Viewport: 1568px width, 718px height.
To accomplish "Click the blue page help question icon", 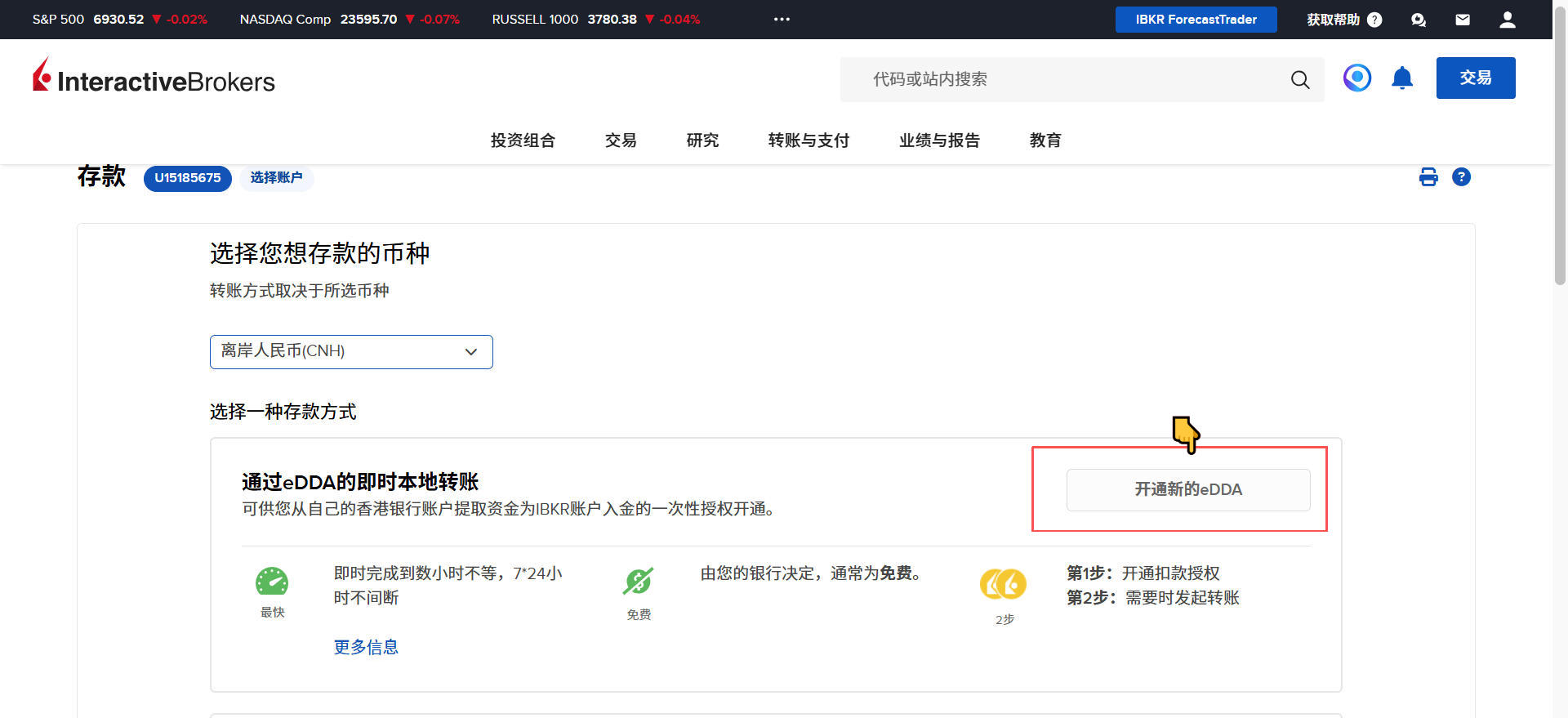I will coord(1461,177).
